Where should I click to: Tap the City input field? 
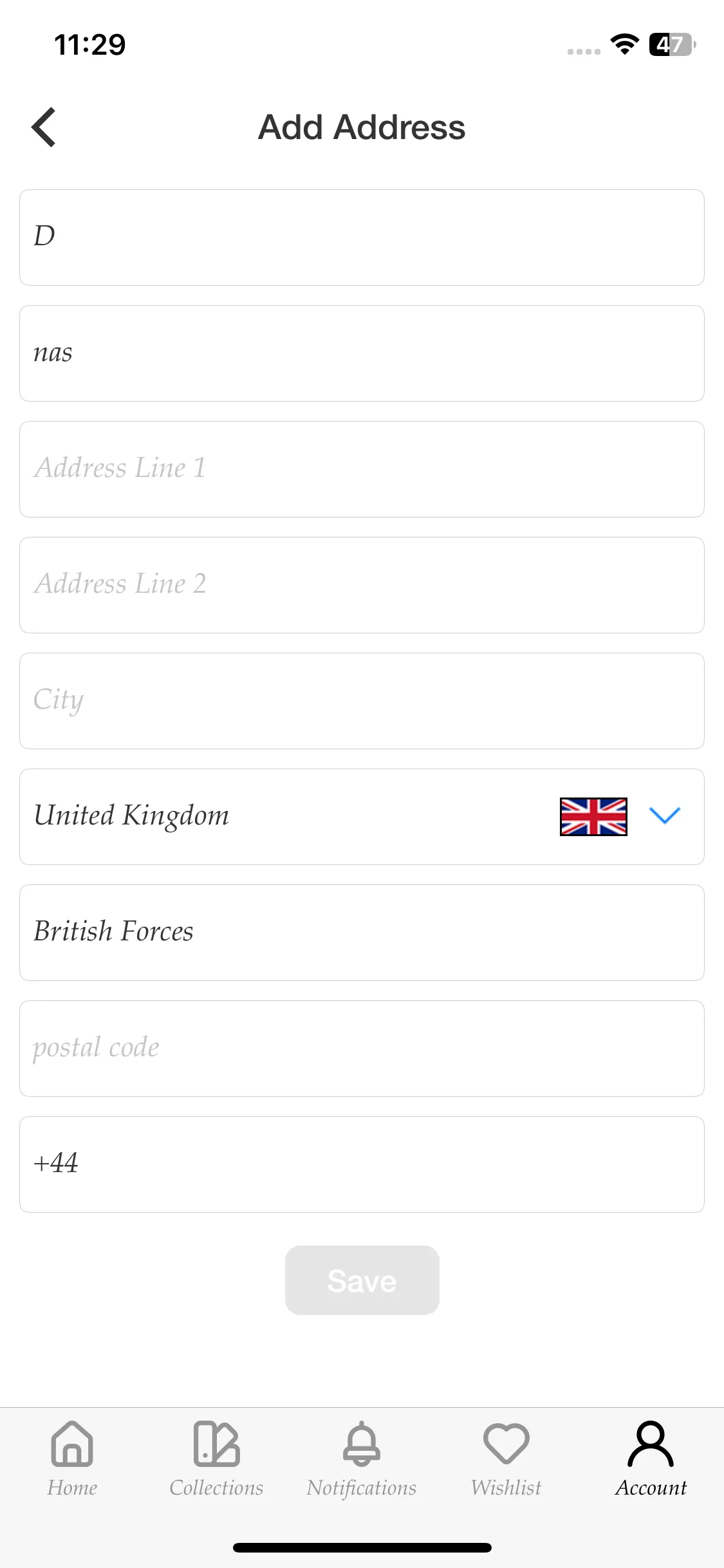[362, 701]
